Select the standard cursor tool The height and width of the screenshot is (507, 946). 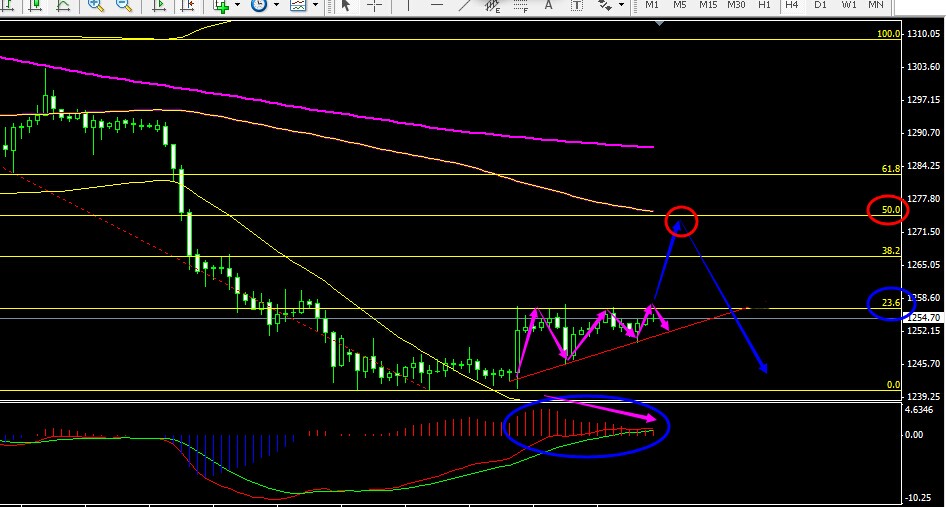pyautogui.click(x=346, y=5)
